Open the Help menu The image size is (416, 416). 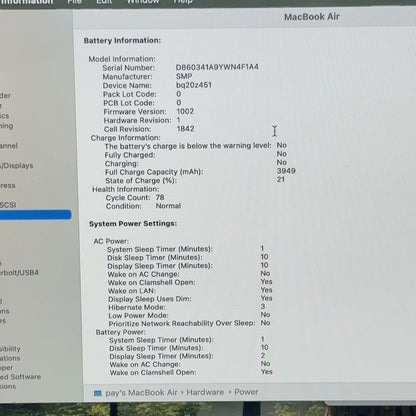[x=183, y=2]
